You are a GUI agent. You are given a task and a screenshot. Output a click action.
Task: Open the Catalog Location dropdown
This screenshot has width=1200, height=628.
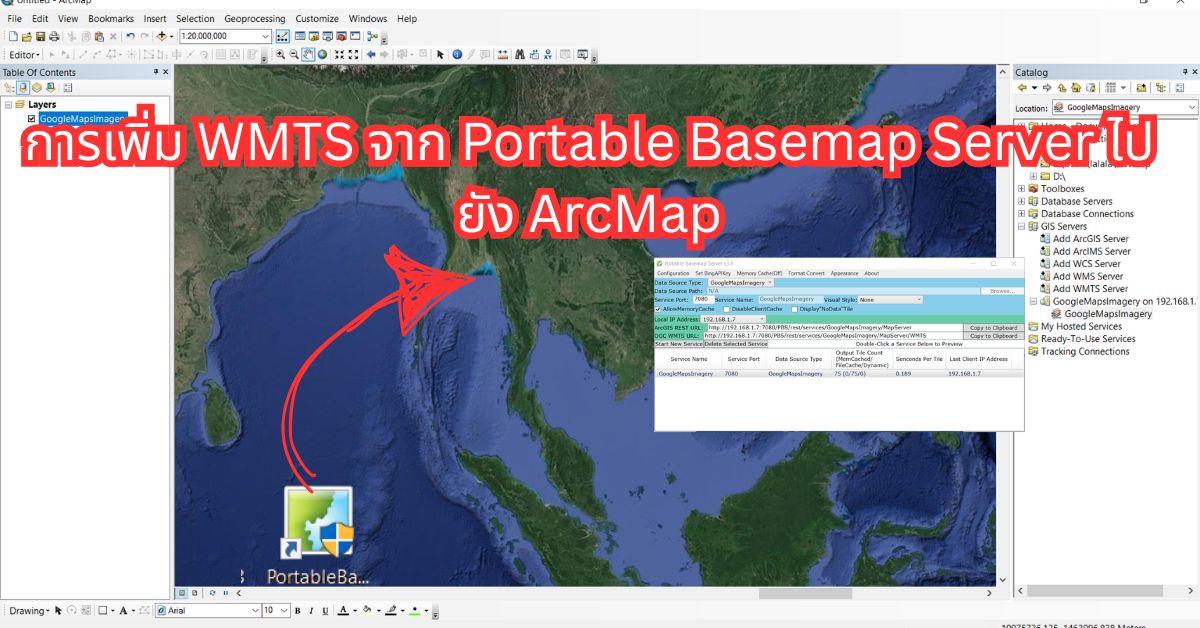(1192, 107)
